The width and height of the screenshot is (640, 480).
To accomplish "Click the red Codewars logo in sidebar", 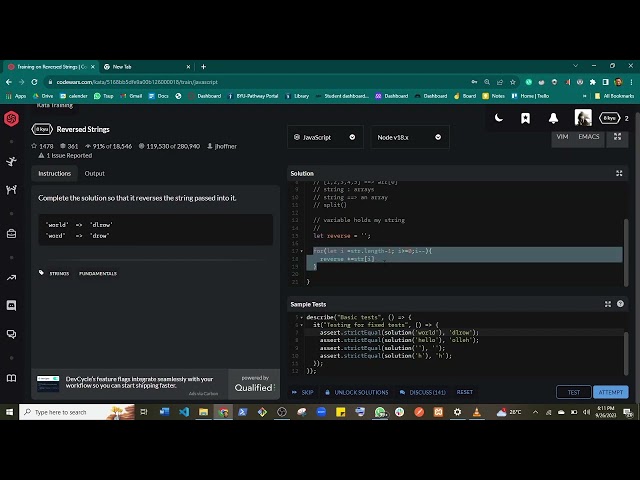I will click(x=11, y=118).
